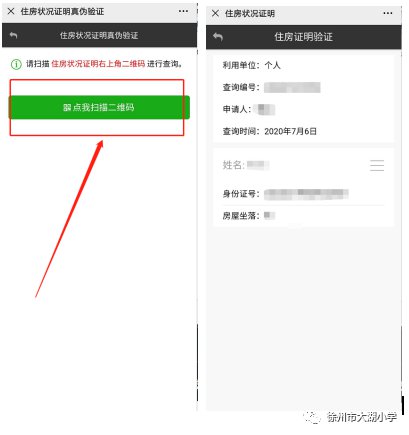Screen dimensions: 409x435
Task: Close the 住房状况证明真伪验证 page
Action: 11,11
